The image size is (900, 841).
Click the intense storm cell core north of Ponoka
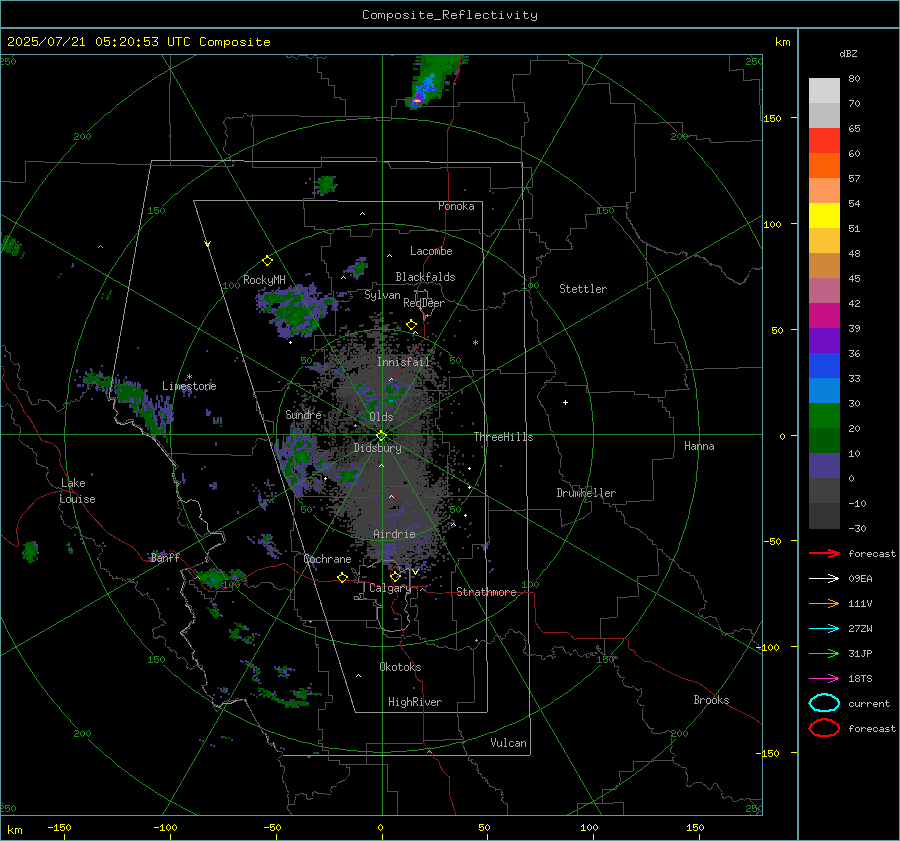tap(417, 101)
